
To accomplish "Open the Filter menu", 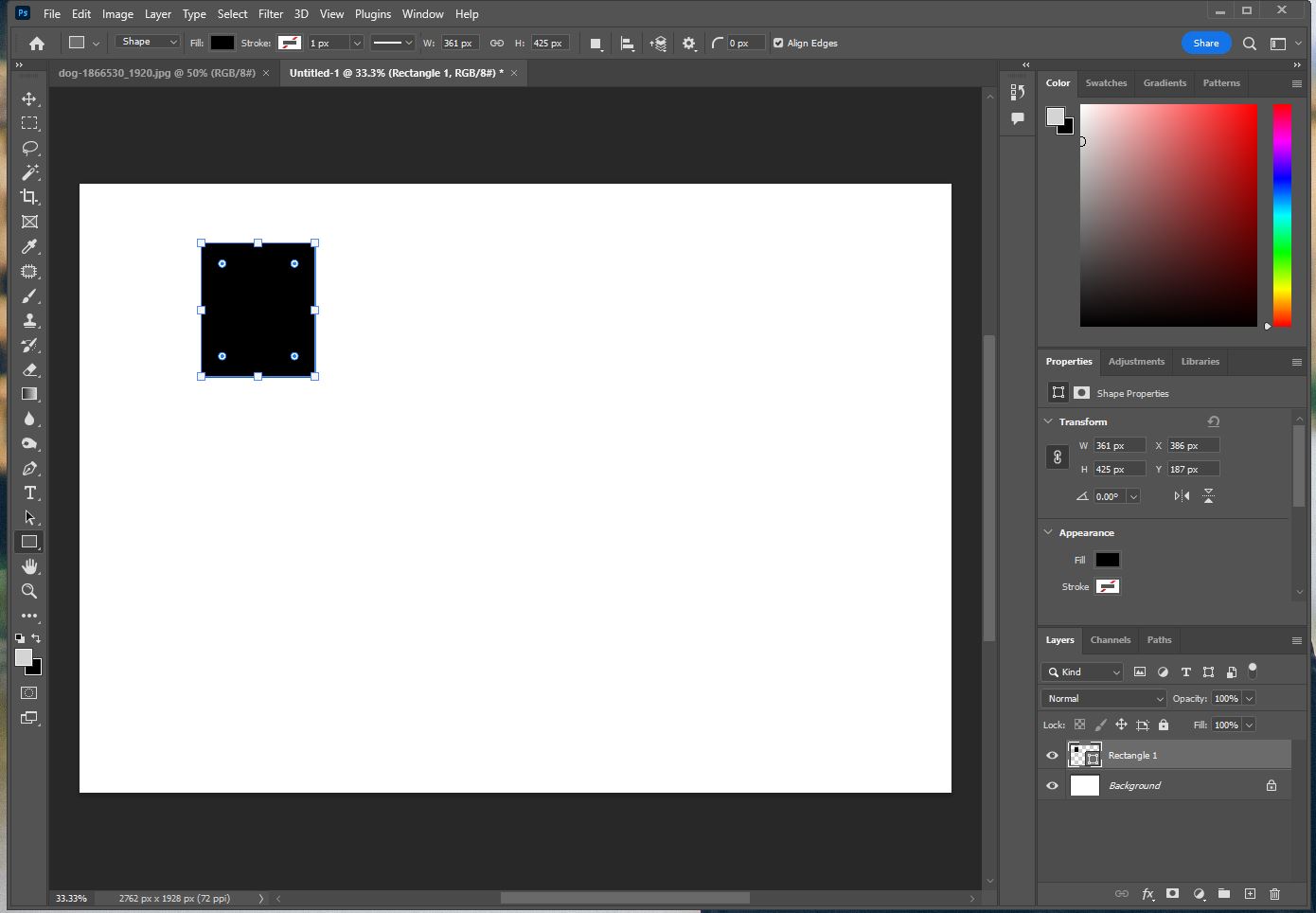I will pyautogui.click(x=271, y=13).
